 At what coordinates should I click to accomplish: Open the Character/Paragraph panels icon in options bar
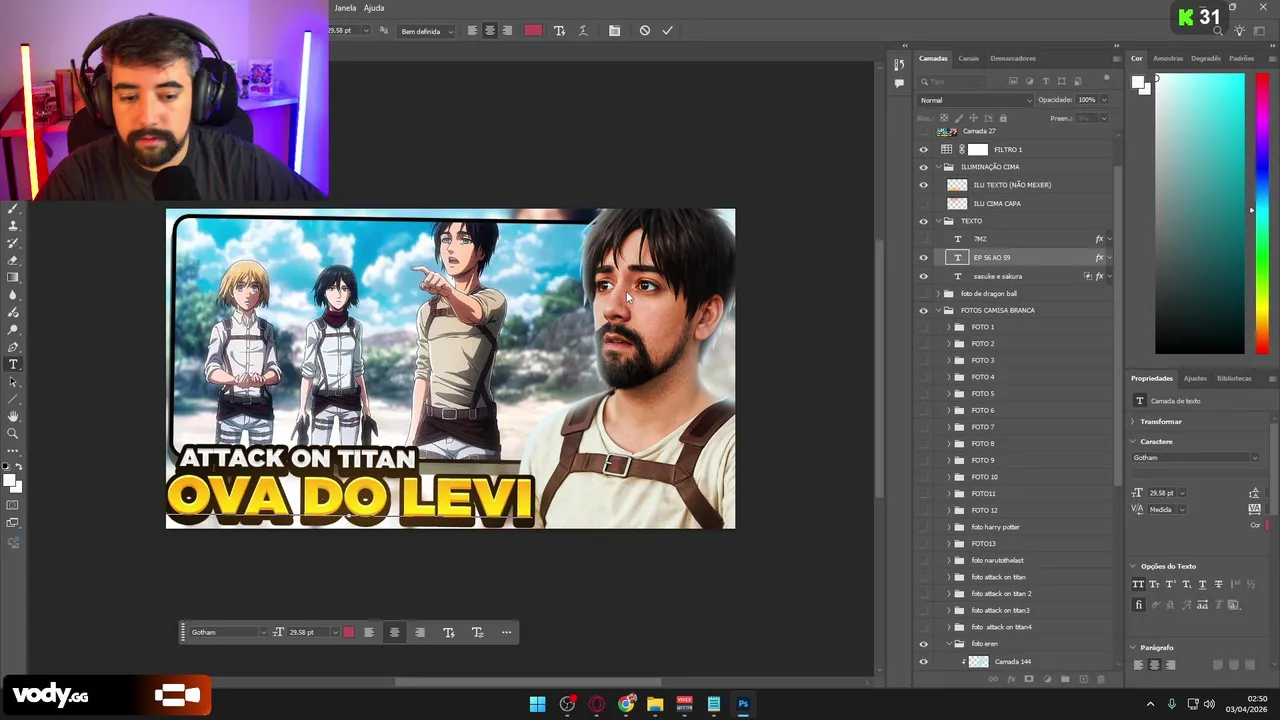(614, 30)
